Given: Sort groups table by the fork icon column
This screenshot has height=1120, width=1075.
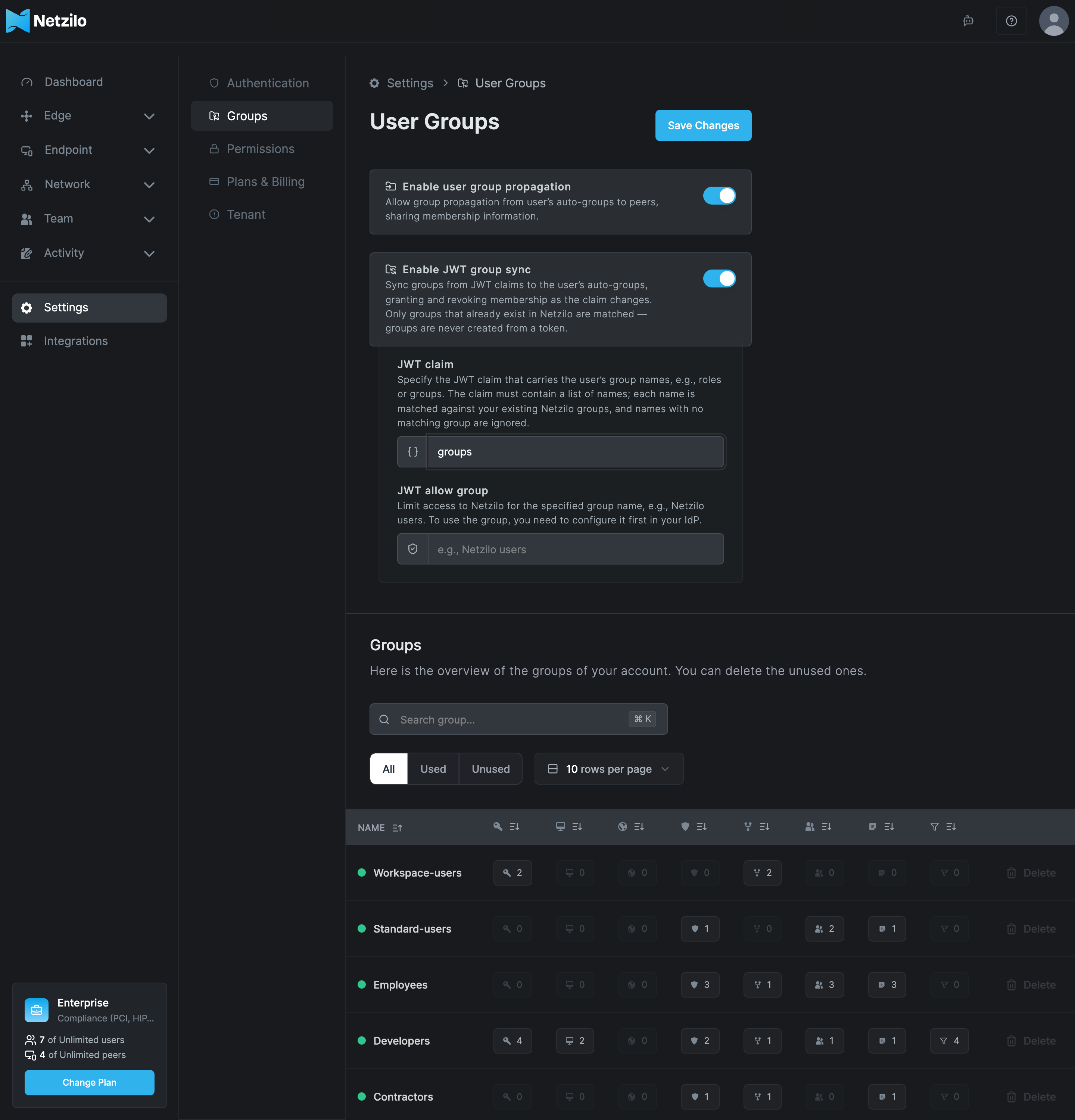Looking at the screenshot, I should pyautogui.click(x=757, y=827).
